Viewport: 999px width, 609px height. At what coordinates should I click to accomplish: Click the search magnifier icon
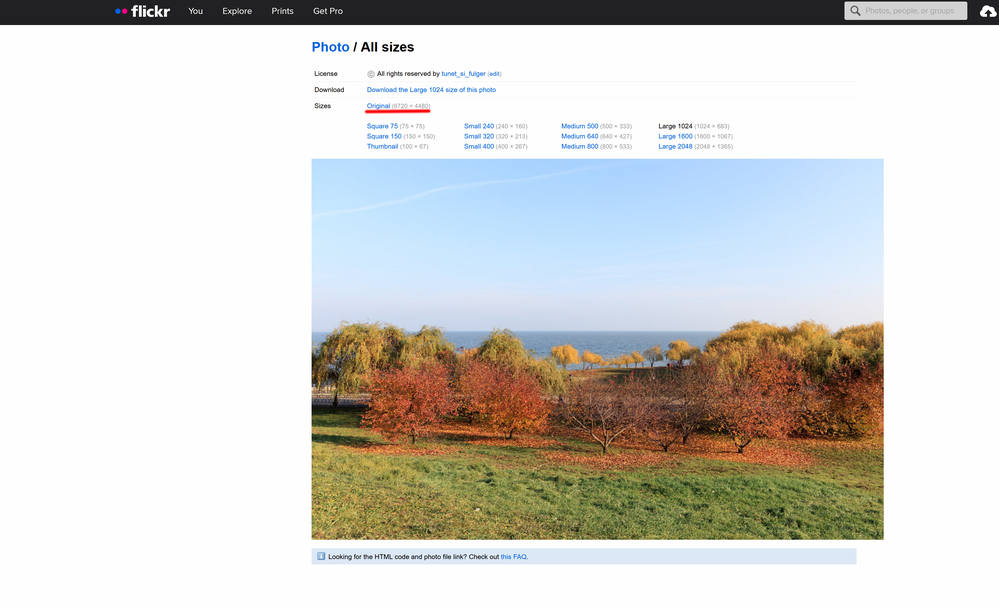(855, 11)
